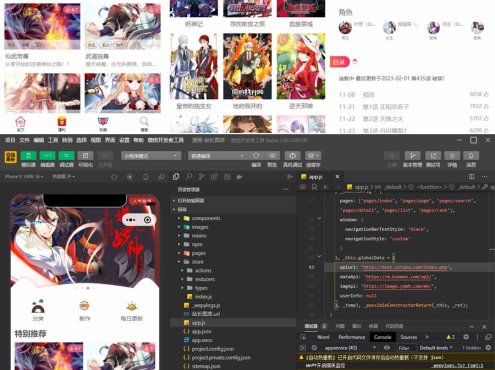This screenshot has width=495, height=370.
Task: Click the bookmark icon above code
Action: pyautogui.click(x=314, y=187)
